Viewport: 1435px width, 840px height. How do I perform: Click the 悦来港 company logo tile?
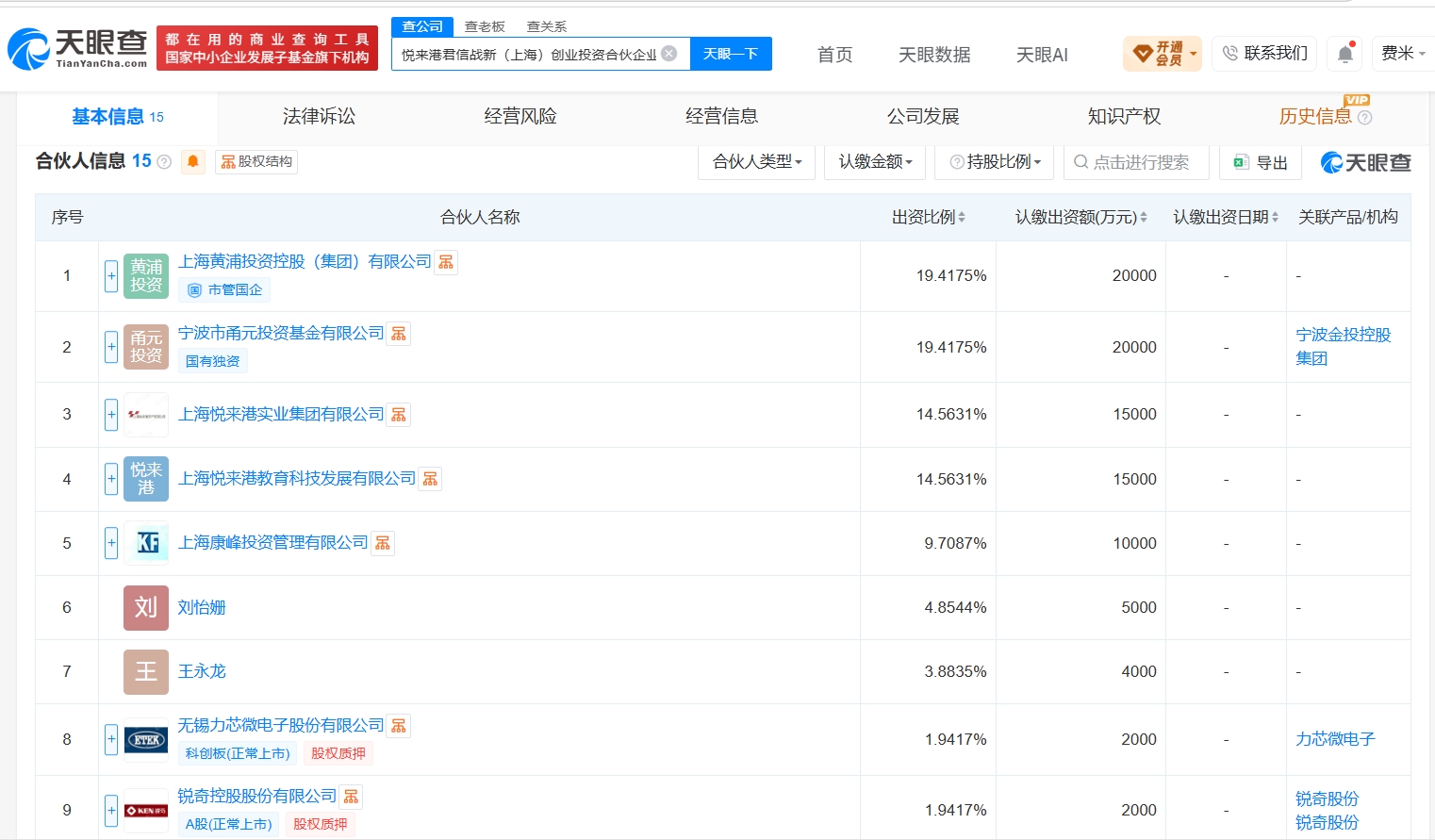click(x=146, y=479)
